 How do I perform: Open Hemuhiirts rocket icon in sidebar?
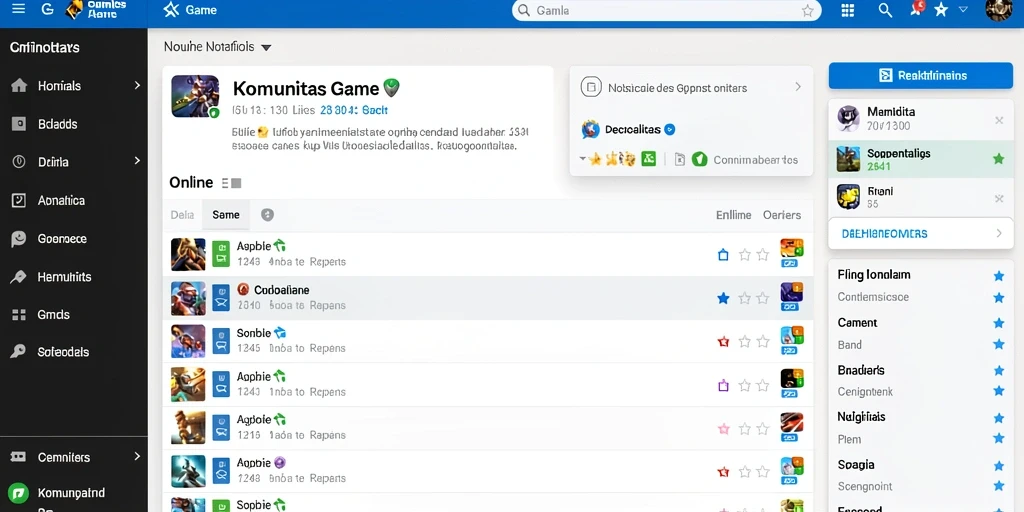[x=19, y=277]
